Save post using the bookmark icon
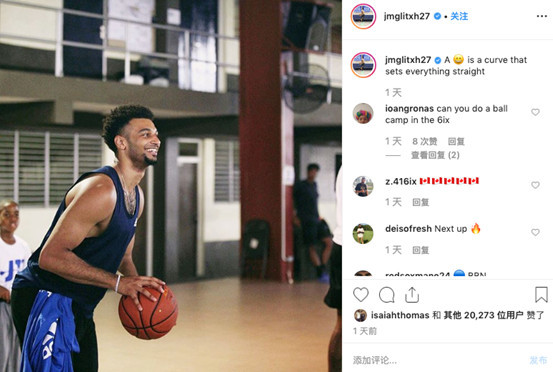The width and height of the screenshot is (553, 372). click(x=541, y=294)
